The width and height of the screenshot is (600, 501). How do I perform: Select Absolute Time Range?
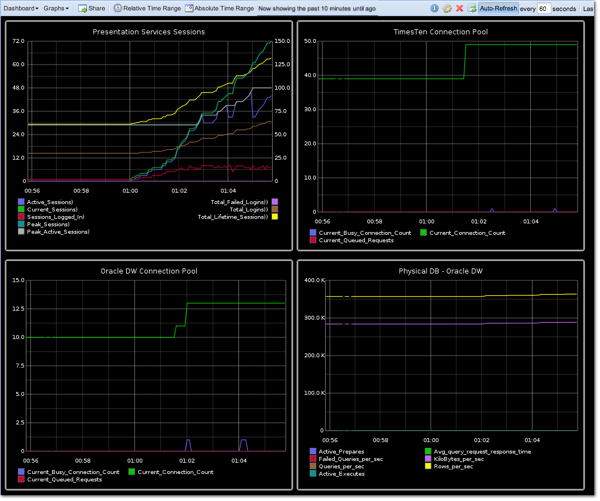point(222,8)
